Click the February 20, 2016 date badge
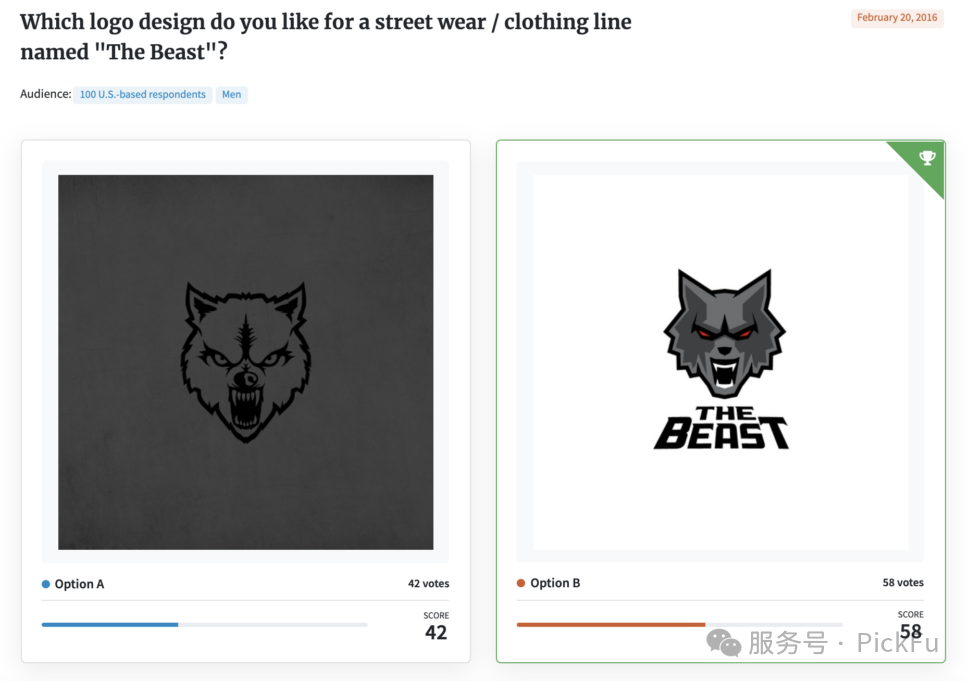Image resolution: width=970 pixels, height=681 pixels. click(x=897, y=18)
